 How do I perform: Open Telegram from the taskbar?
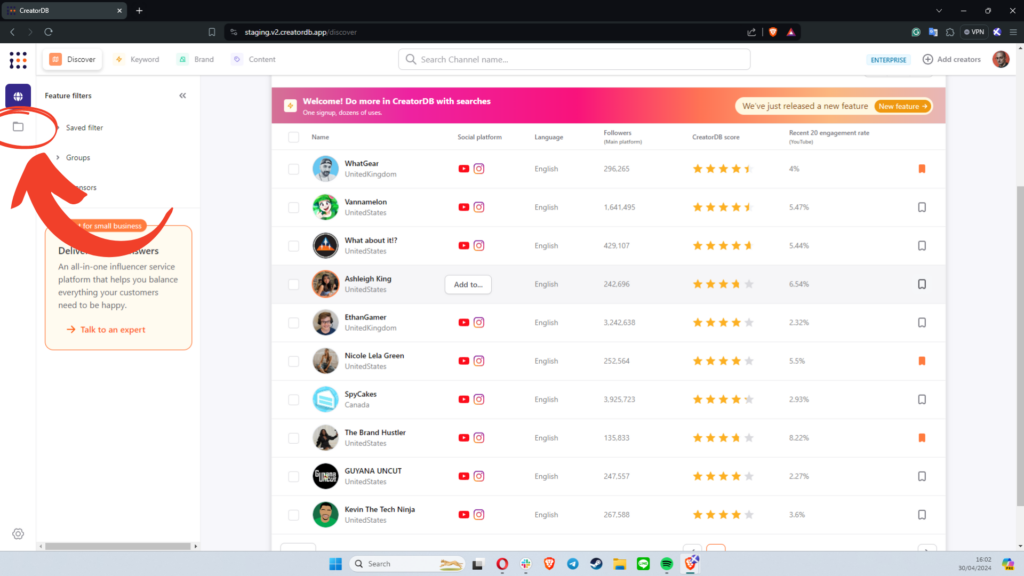pyautogui.click(x=573, y=564)
